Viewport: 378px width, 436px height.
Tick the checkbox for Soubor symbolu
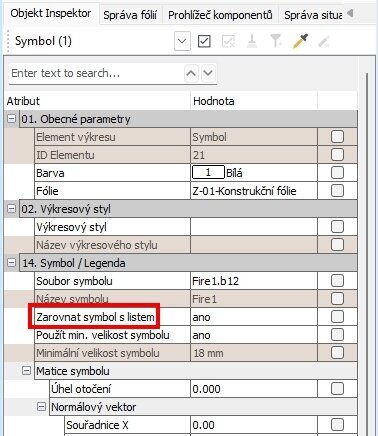pyautogui.click(x=337, y=281)
